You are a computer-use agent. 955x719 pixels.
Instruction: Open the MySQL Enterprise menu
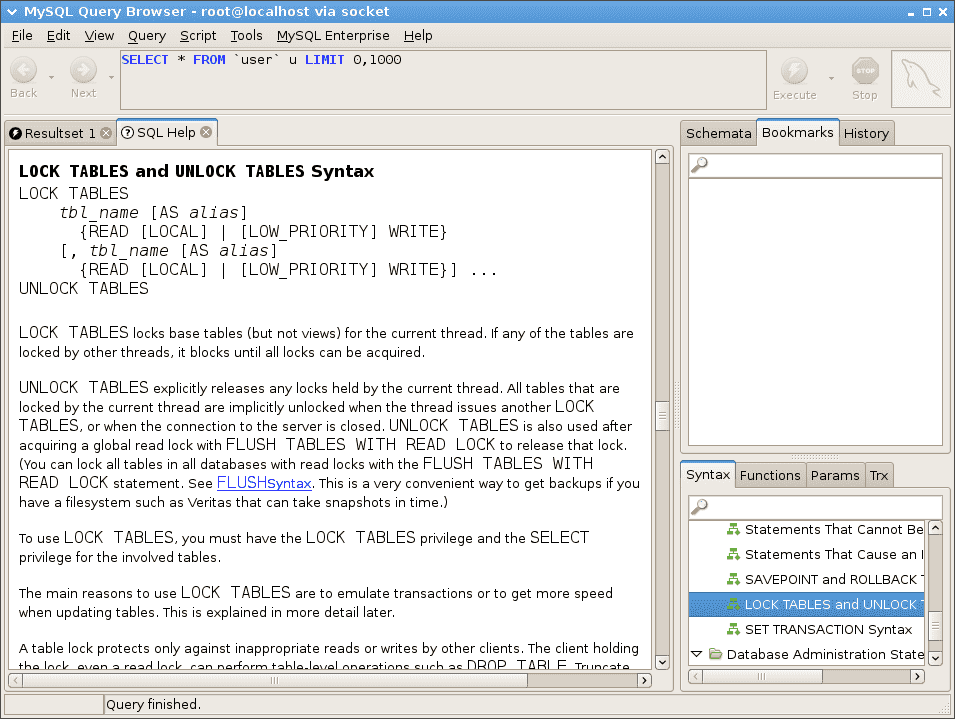pos(333,36)
